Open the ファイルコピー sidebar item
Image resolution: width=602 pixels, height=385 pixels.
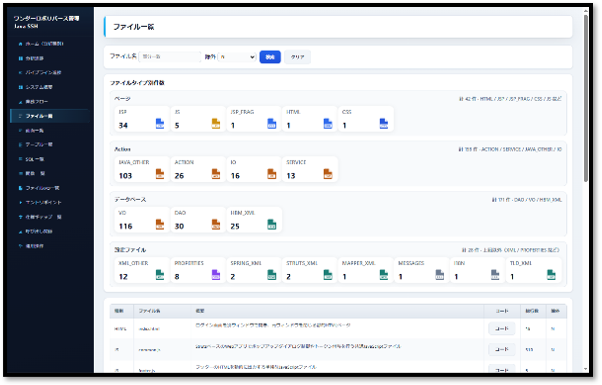[50, 188]
